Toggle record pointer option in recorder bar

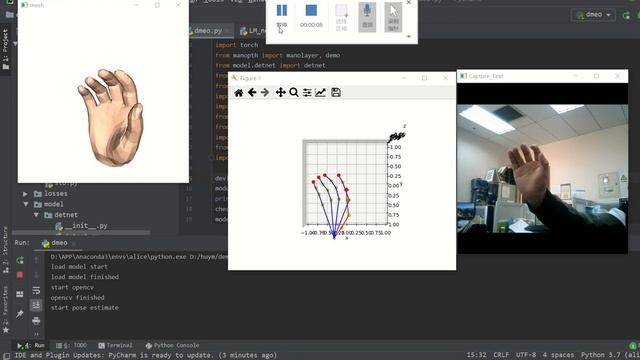click(x=393, y=17)
